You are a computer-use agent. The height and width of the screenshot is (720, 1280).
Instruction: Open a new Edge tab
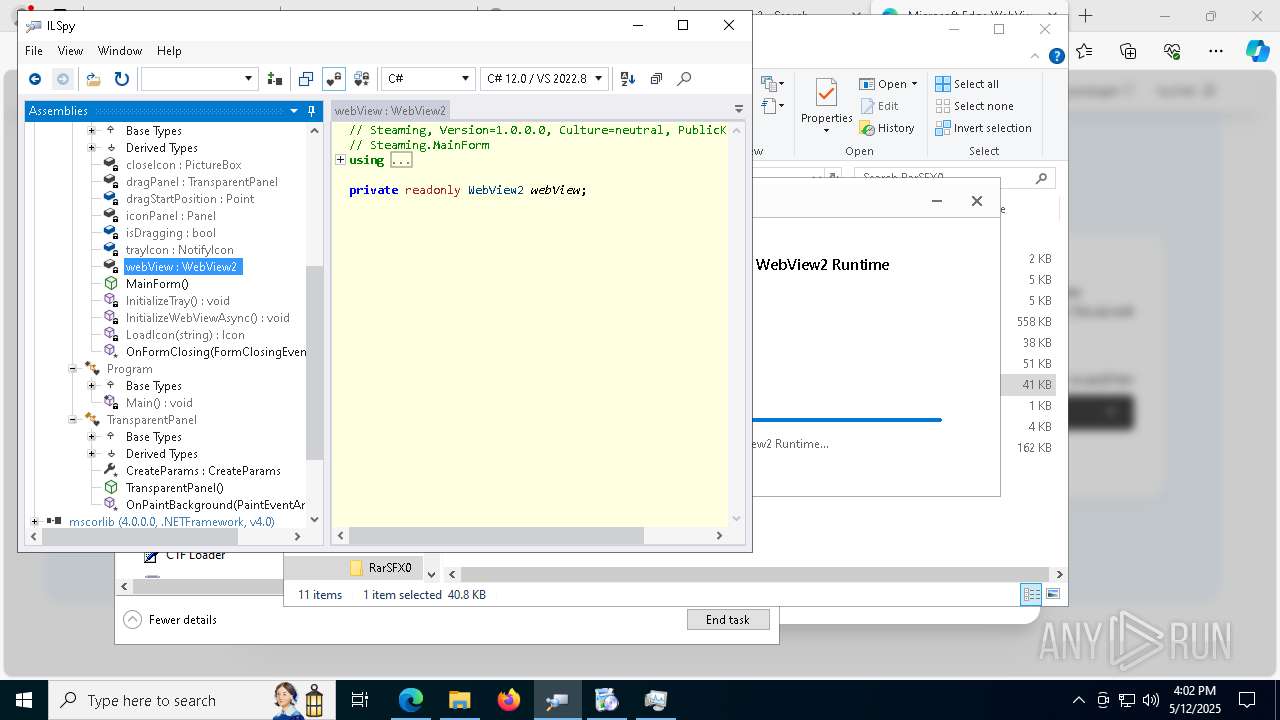click(1086, 16)
